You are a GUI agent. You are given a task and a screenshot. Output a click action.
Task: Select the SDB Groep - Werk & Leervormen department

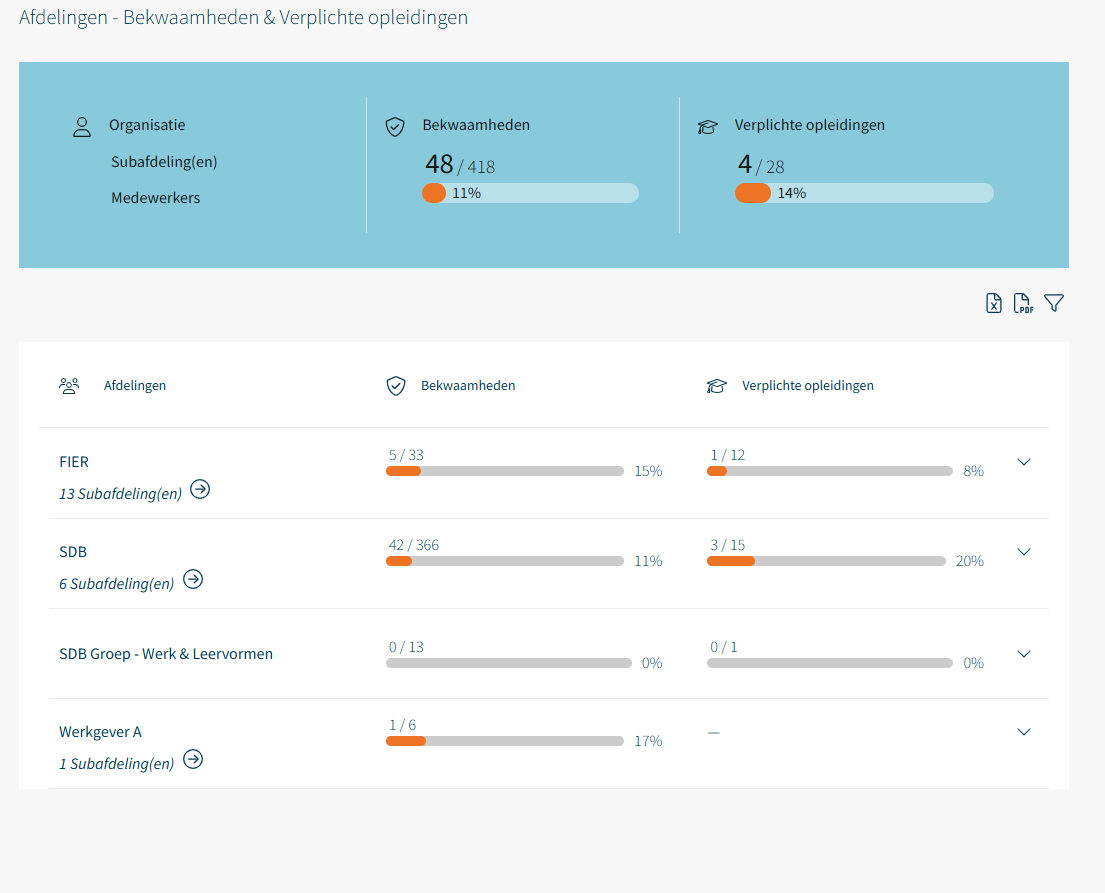[x=166, y=654]
